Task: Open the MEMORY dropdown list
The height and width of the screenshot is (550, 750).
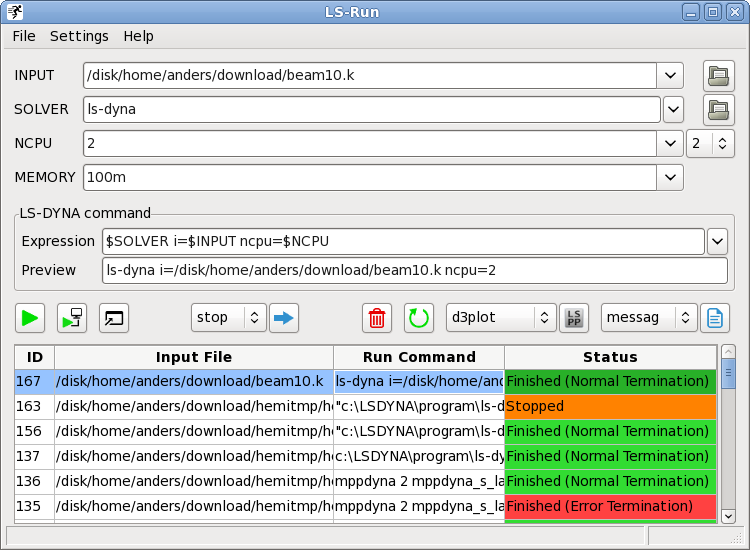Action: (670, 177)
